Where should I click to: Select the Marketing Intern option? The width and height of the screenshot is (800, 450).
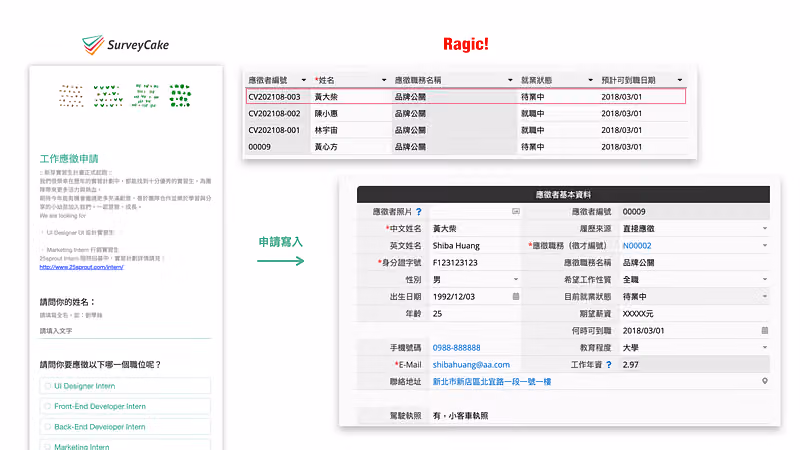point(125,445)
